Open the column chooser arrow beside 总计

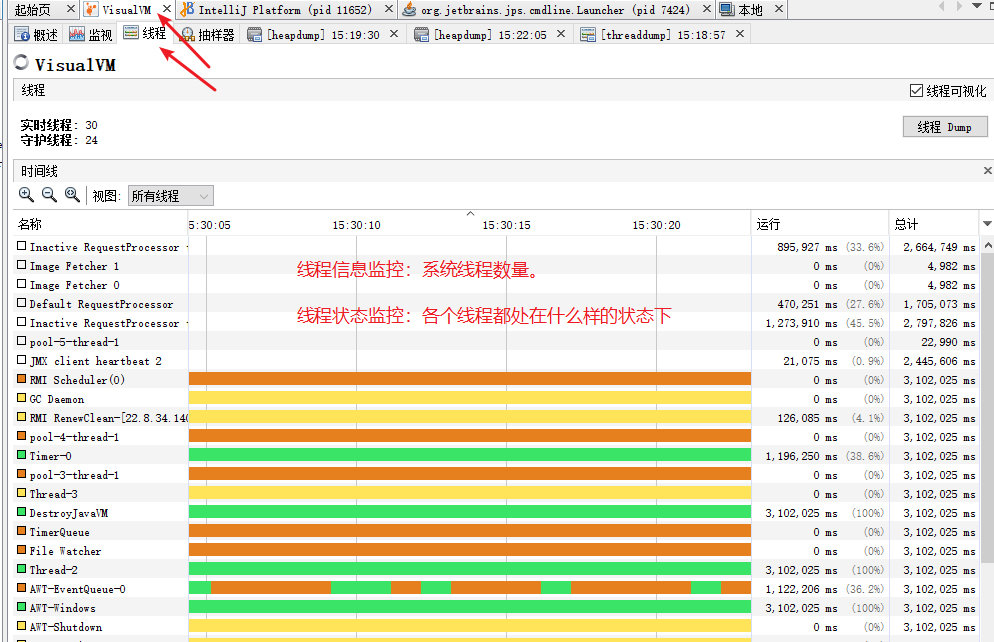point(987,224)
